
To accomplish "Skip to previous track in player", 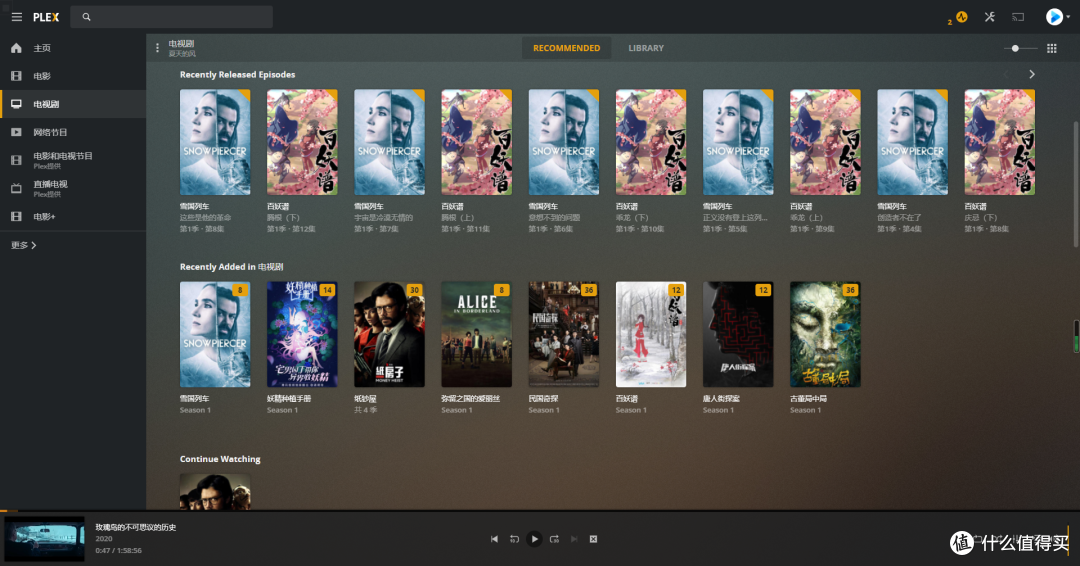I will [494, 539].
